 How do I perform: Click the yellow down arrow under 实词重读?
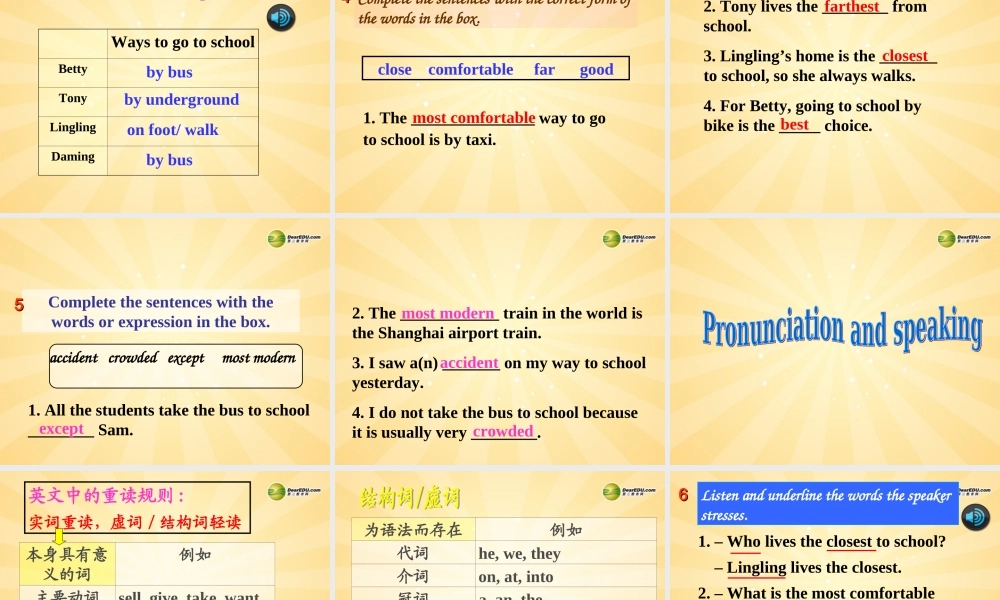click(59, 537)
